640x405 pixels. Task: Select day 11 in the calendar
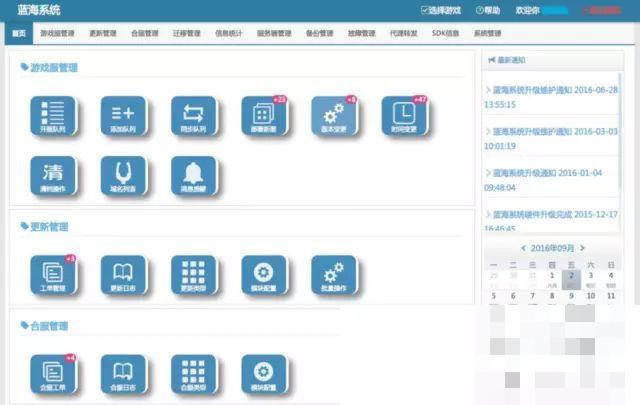(x=611, y=297)
